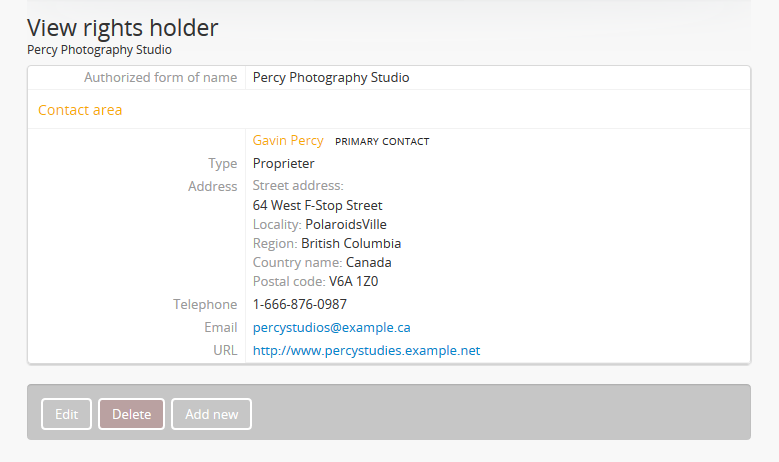Click the telephone number 1-666-876-0987
Image resolution: width=779 pixels, height=462 pixels.
click(300, 304)
